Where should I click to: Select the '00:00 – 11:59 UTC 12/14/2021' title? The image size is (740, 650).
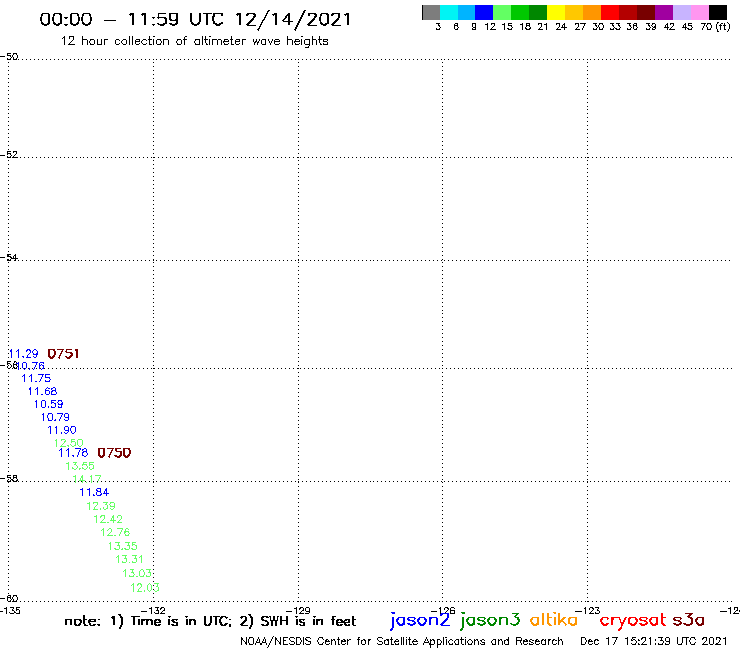click(x=195, y=19)
